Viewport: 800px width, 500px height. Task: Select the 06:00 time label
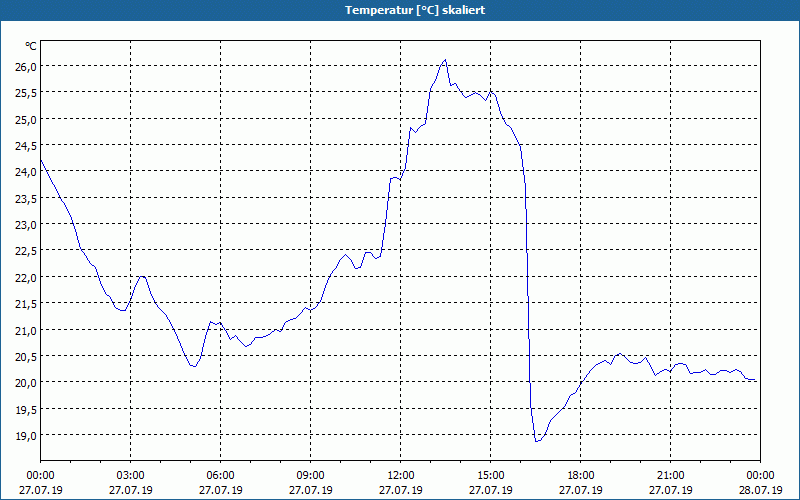pyautogui.click(x=220, y=476)
